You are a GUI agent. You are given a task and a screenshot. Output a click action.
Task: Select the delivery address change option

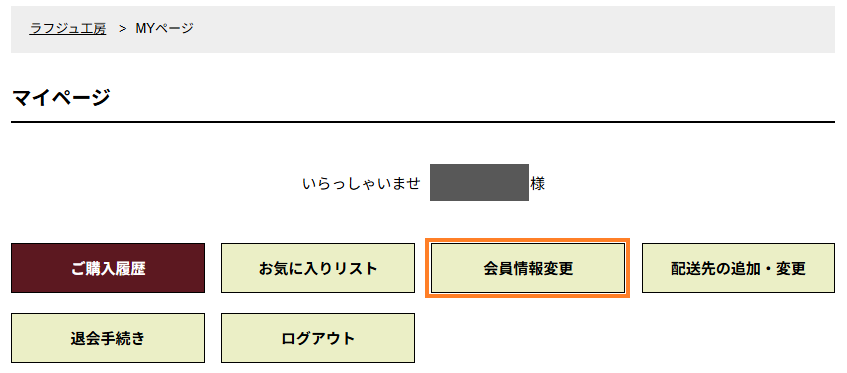(738, 268)
